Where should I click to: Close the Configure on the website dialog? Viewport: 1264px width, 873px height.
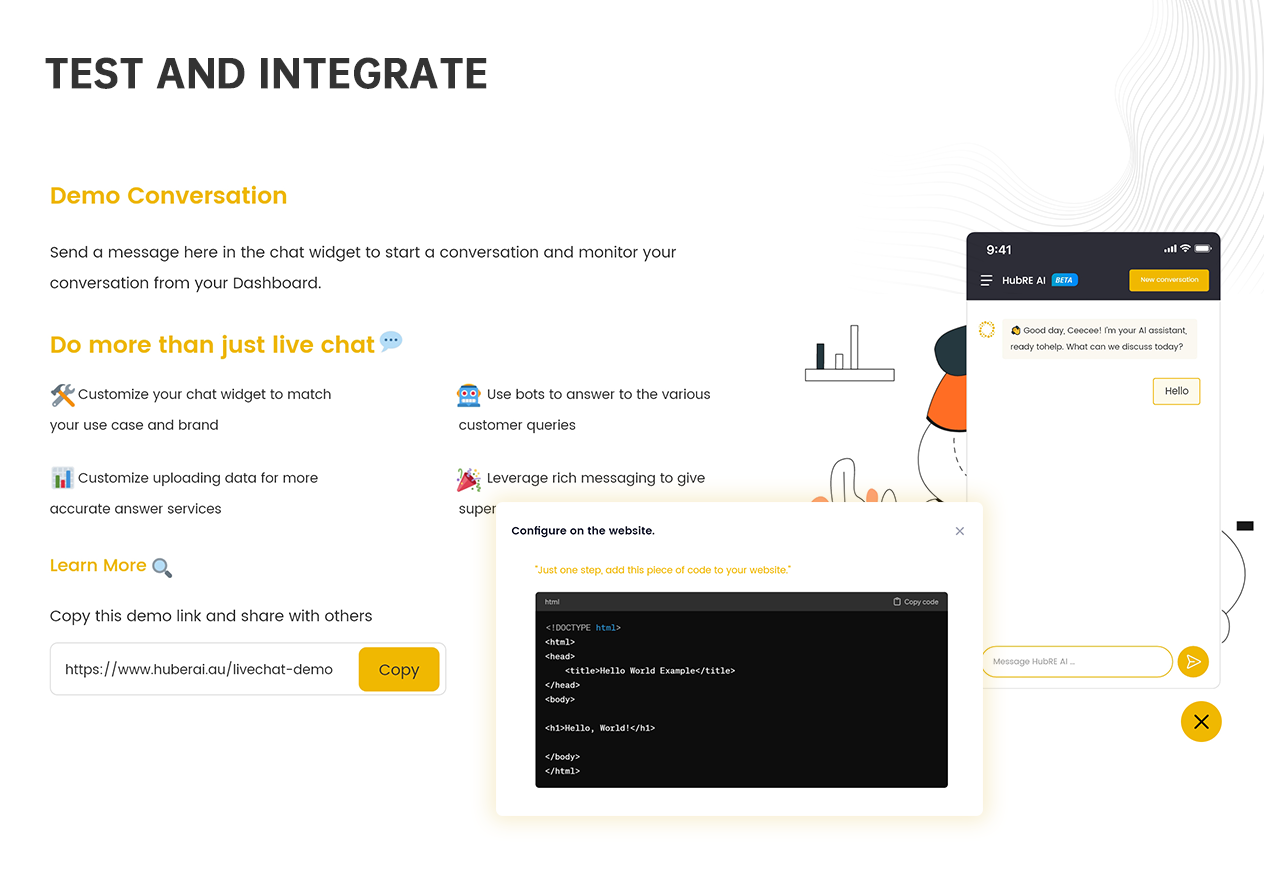point(960,531)
